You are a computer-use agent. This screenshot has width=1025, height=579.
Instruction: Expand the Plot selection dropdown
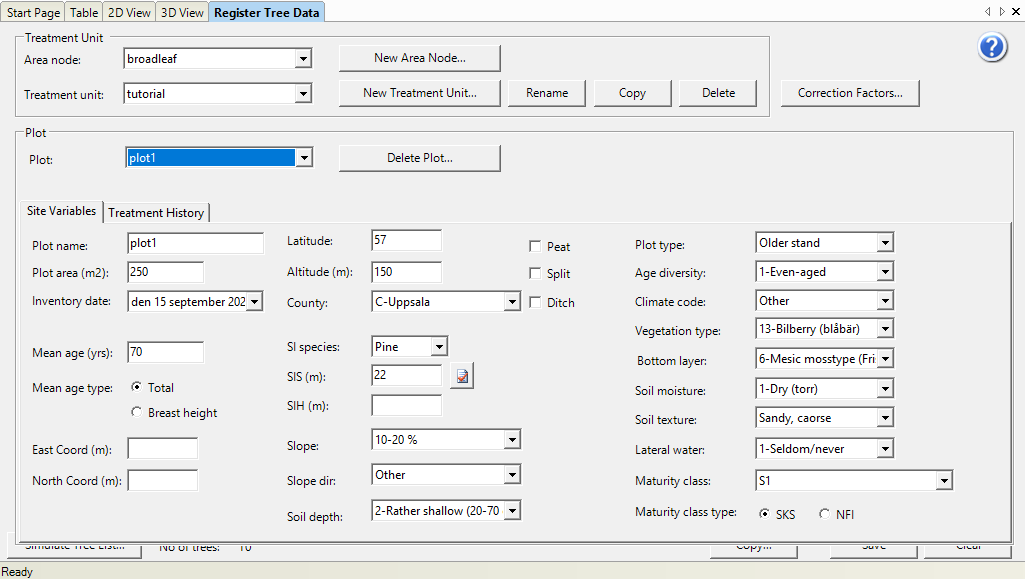click(304, 157)
